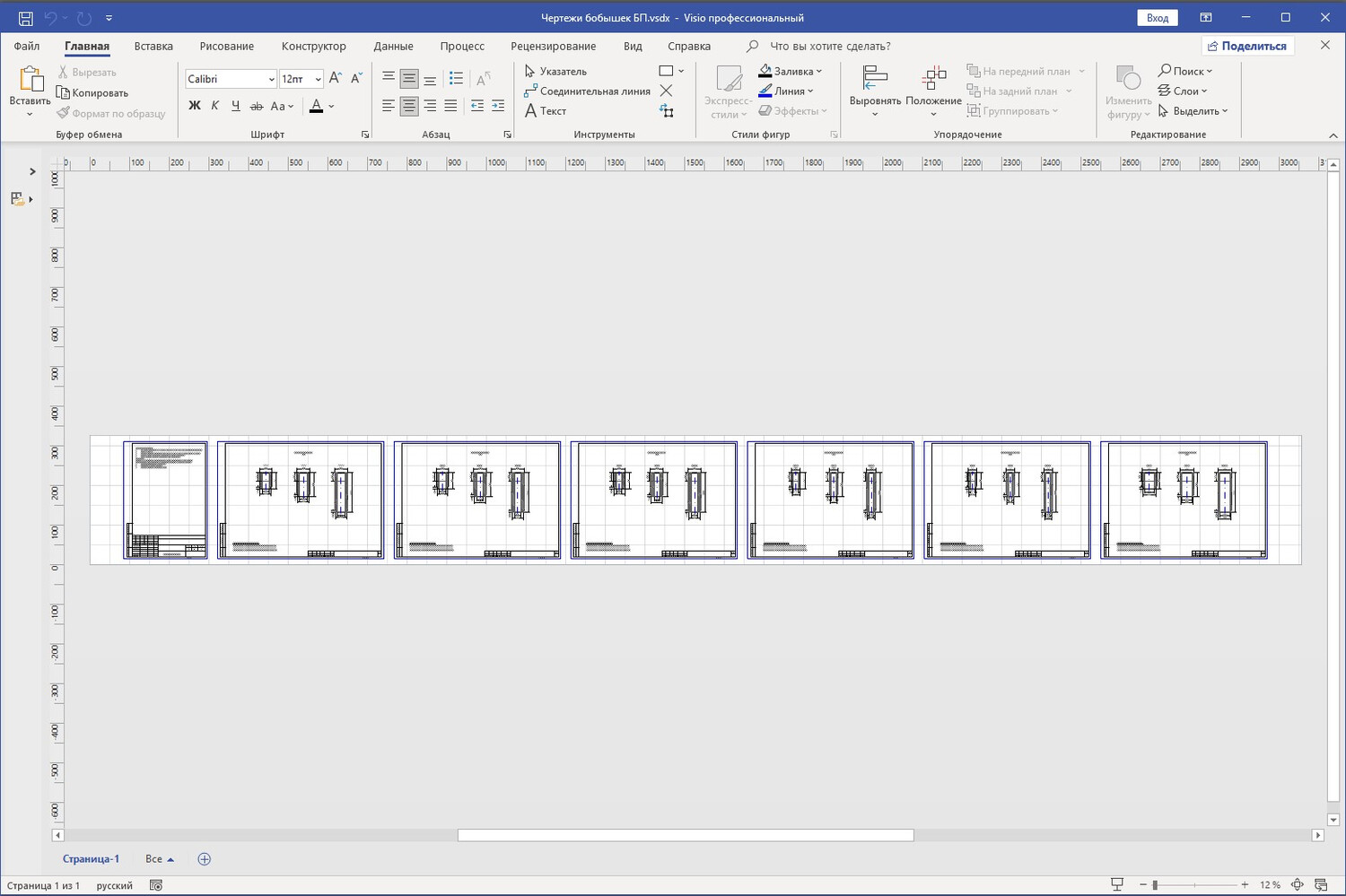
Task: Toggle underline (Ч) formatting
Action: click(235, 106)
